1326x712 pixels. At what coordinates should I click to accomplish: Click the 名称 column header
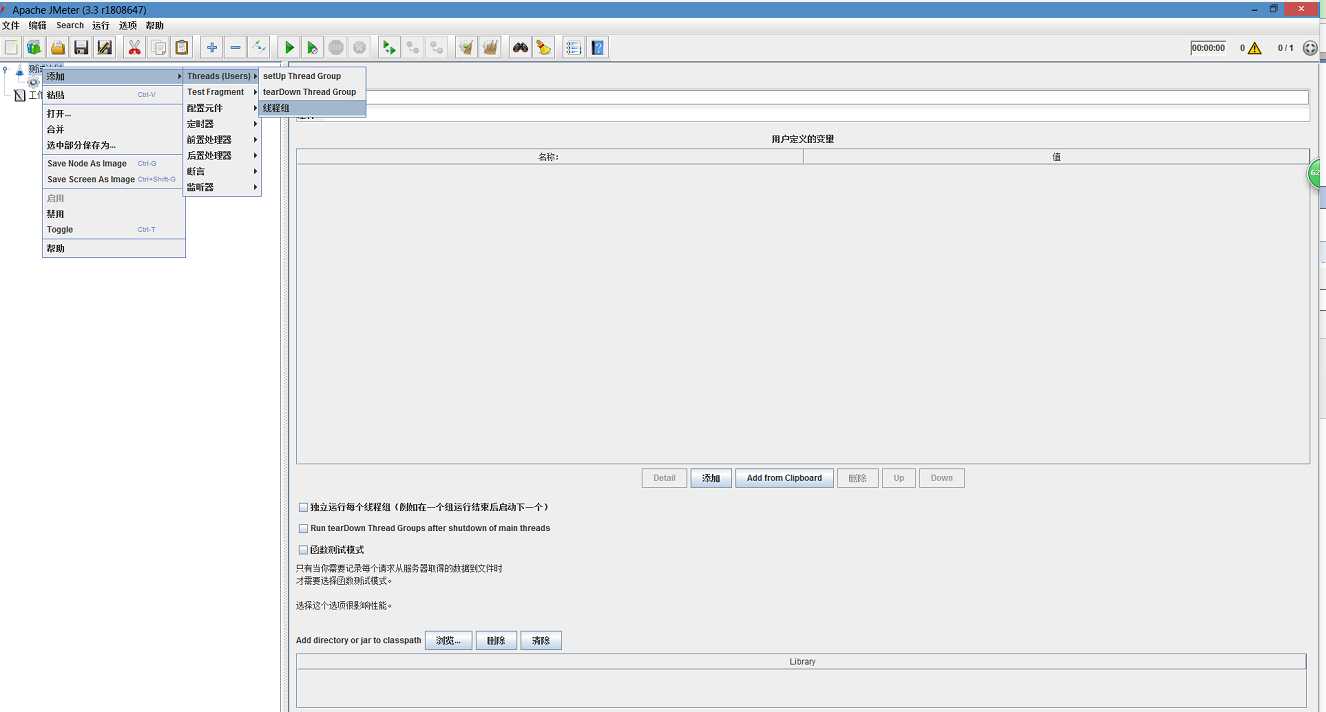click(550, 157)
